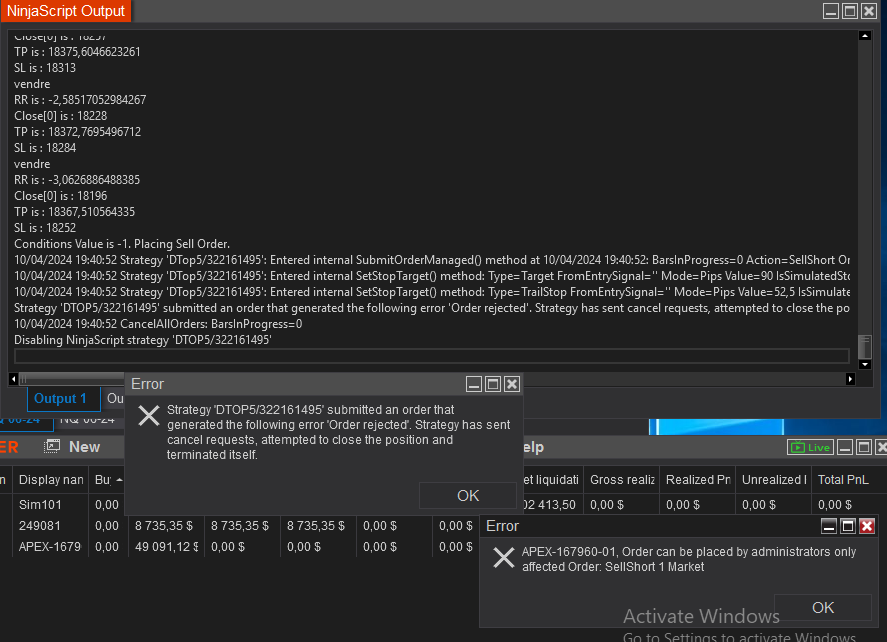The width and height of the screenshot is (887, 642).
Task: Click the 'CancelAllOrders: BarsInProgress=0' output line
Action: pyautogui.click(x=158, y=324)
